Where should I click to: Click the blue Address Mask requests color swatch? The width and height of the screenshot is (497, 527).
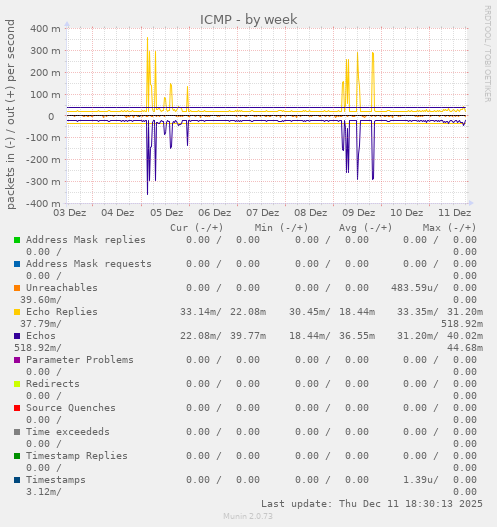[x=17, y=264]
